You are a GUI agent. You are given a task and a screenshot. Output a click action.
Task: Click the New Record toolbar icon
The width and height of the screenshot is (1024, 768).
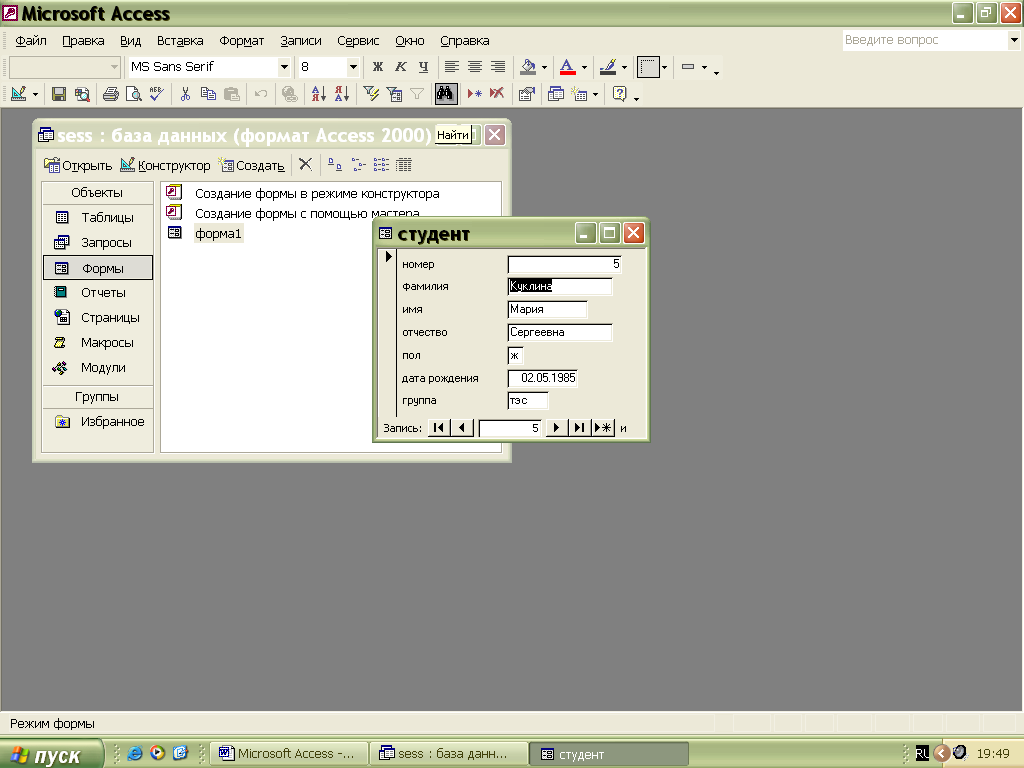(474, 95)
